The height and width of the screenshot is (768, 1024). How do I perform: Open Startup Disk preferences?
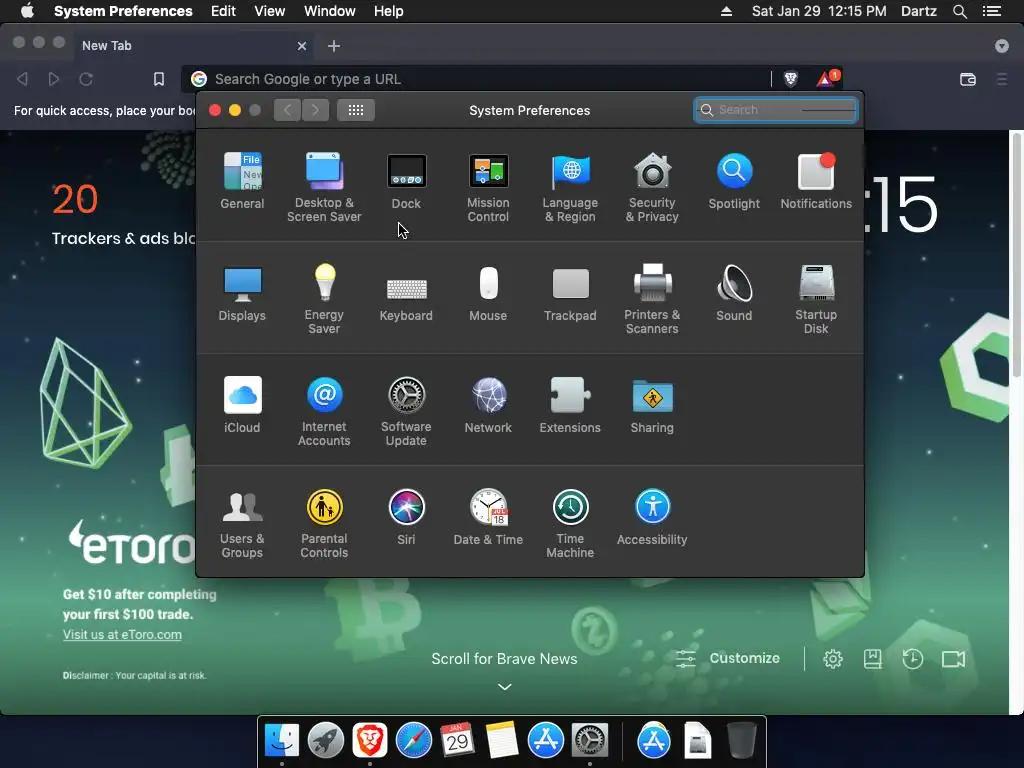pyautogui.click(x=816, y=300)
